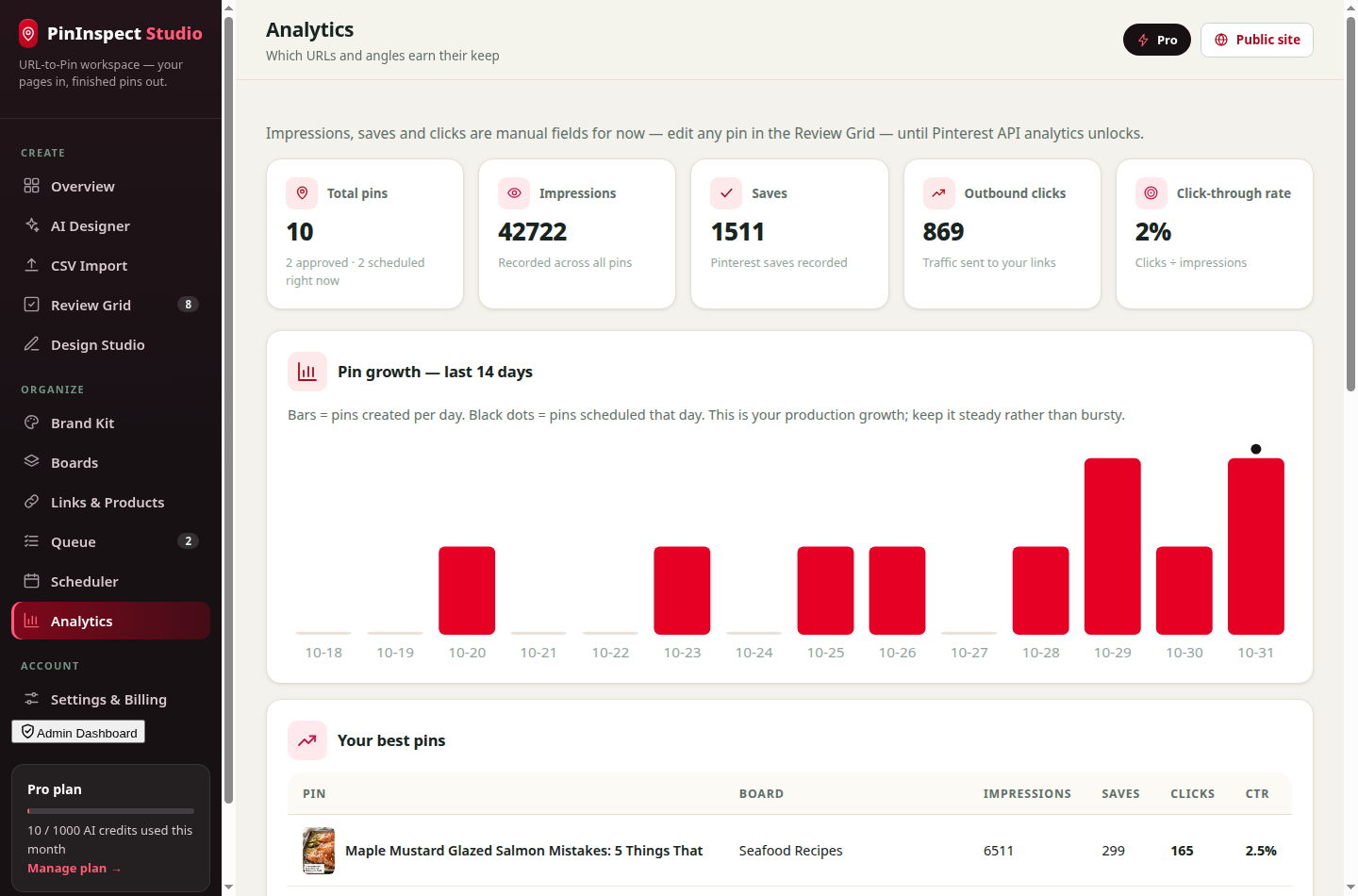The height and width of the screenshot is (896, 1358).
Task: Click the Impressions eye icon
Action: 514,193
